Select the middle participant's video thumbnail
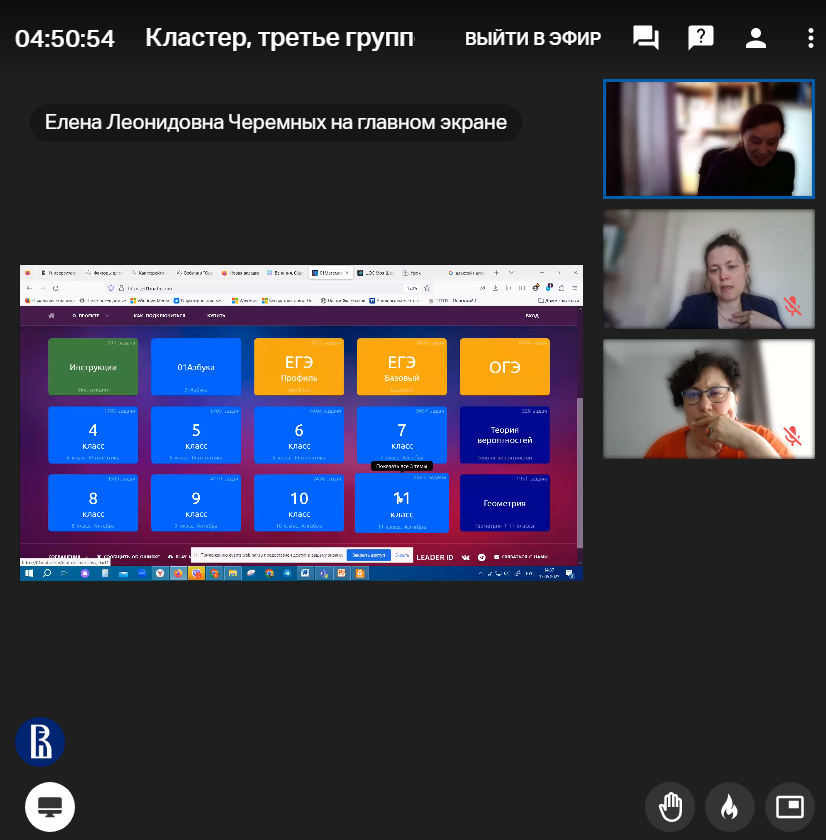Image resolution: width=826 pixels, height=840 pixels. point(708,269)
